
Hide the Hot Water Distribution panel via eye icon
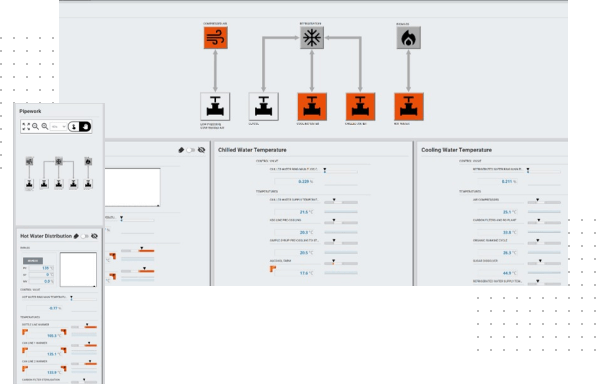pos(94,236)
